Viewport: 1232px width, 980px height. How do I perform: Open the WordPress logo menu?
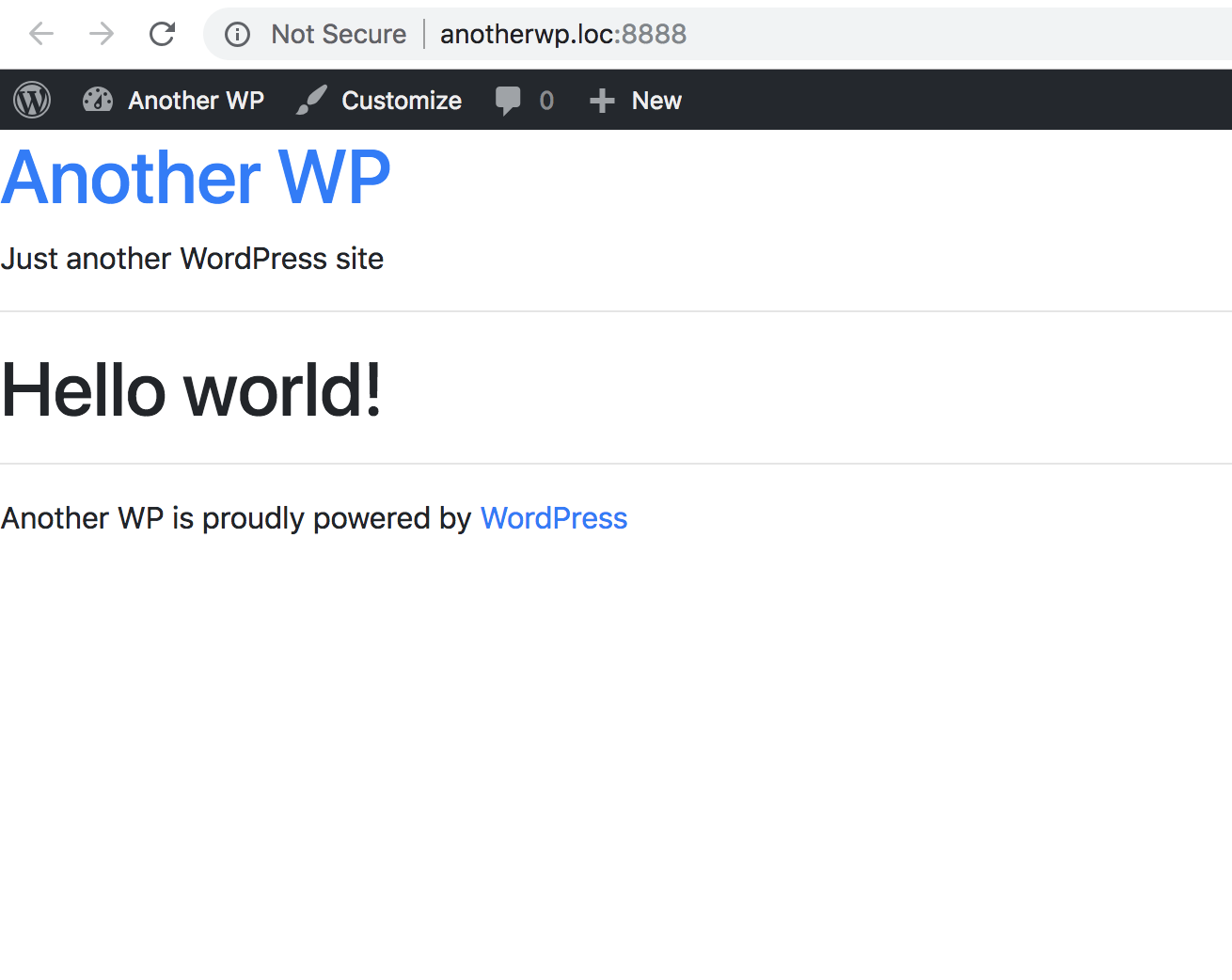(x=32, y=100)
